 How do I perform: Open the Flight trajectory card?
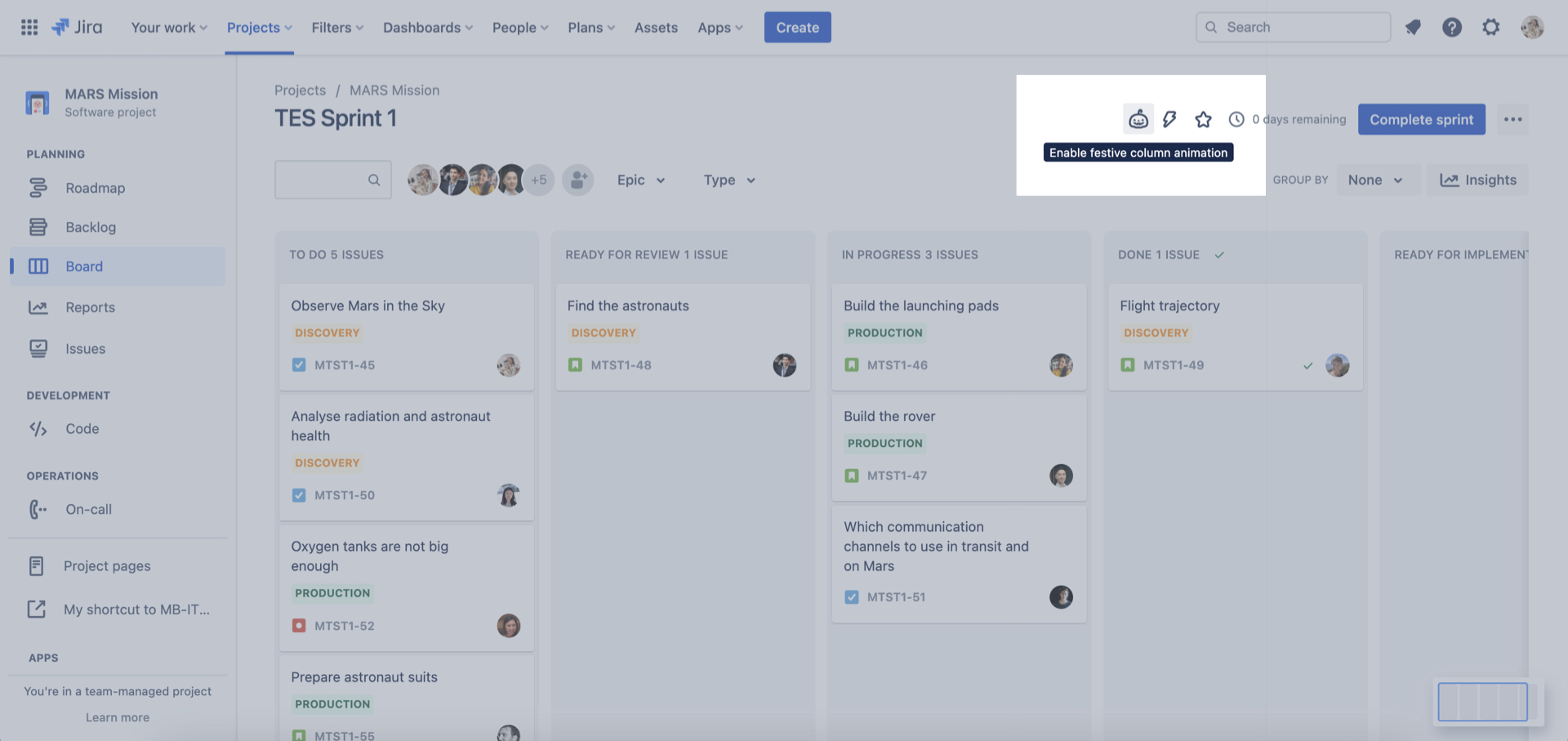pos(1235,337)
